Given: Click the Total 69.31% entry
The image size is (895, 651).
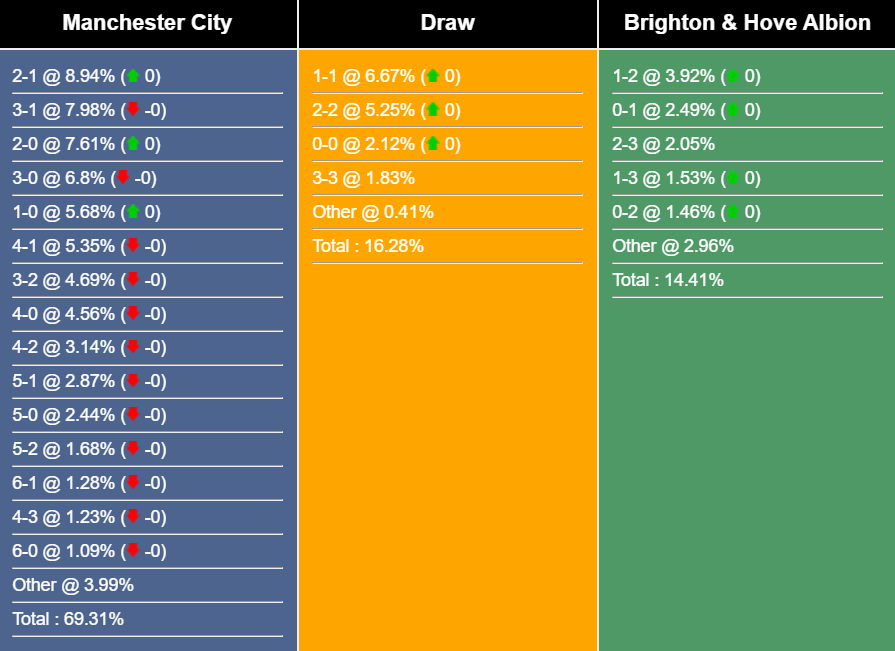Looking at the screenshot, I should [68, 618].
